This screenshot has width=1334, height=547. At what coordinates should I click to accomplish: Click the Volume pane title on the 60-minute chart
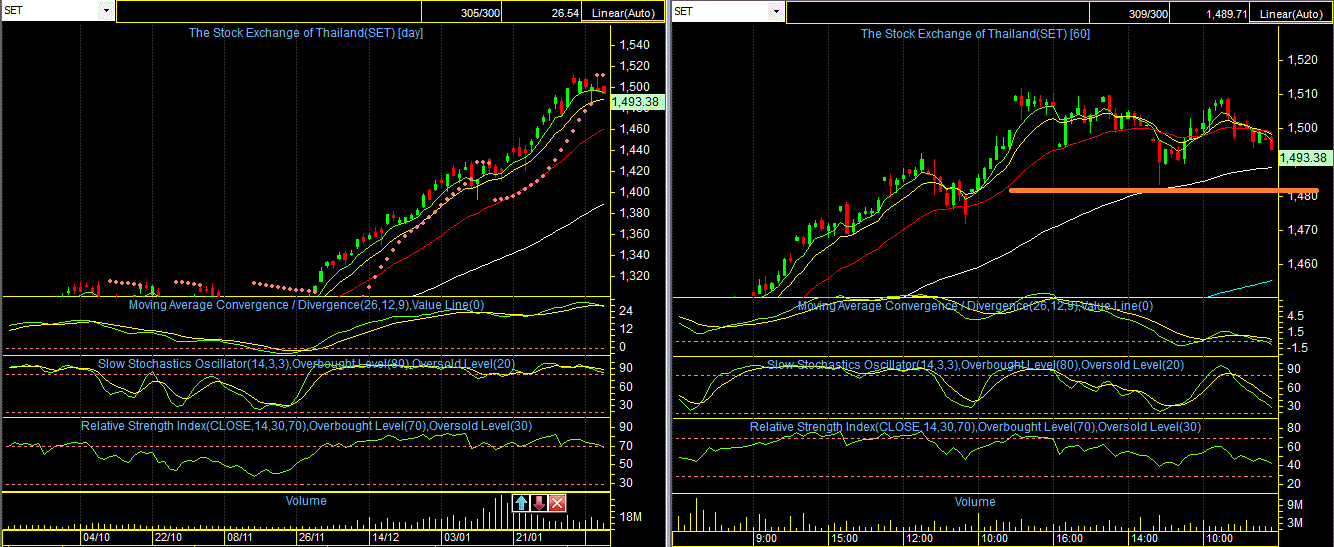(975, 502)
